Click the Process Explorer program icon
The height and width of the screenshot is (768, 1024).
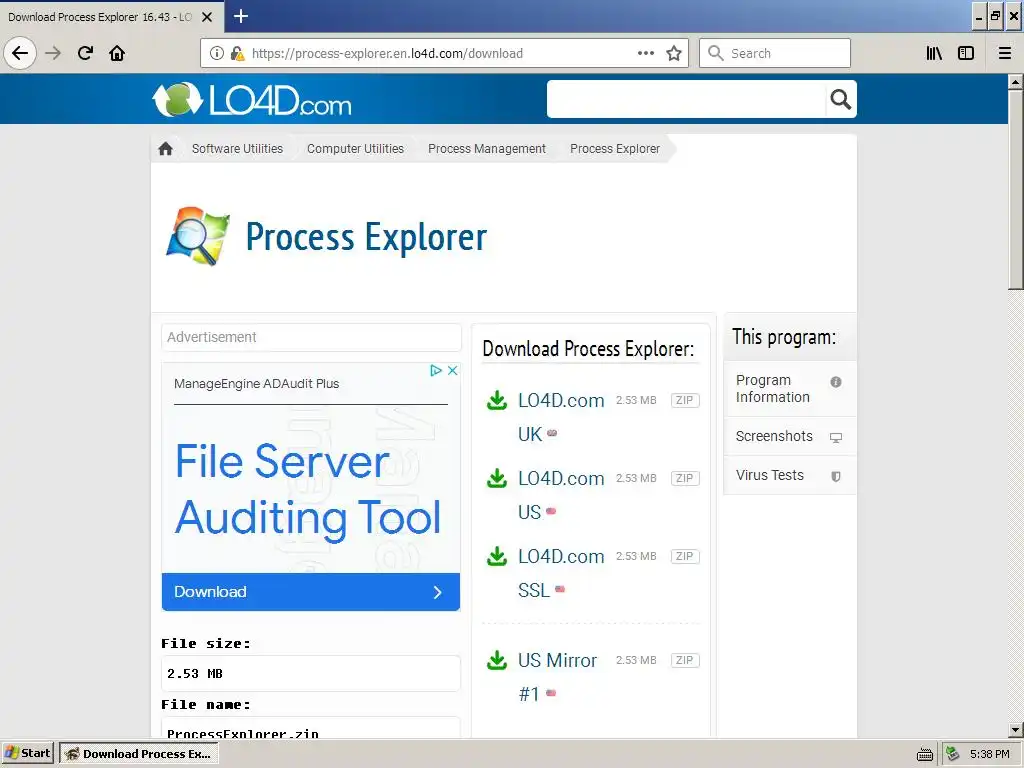(x=197, y=236)
